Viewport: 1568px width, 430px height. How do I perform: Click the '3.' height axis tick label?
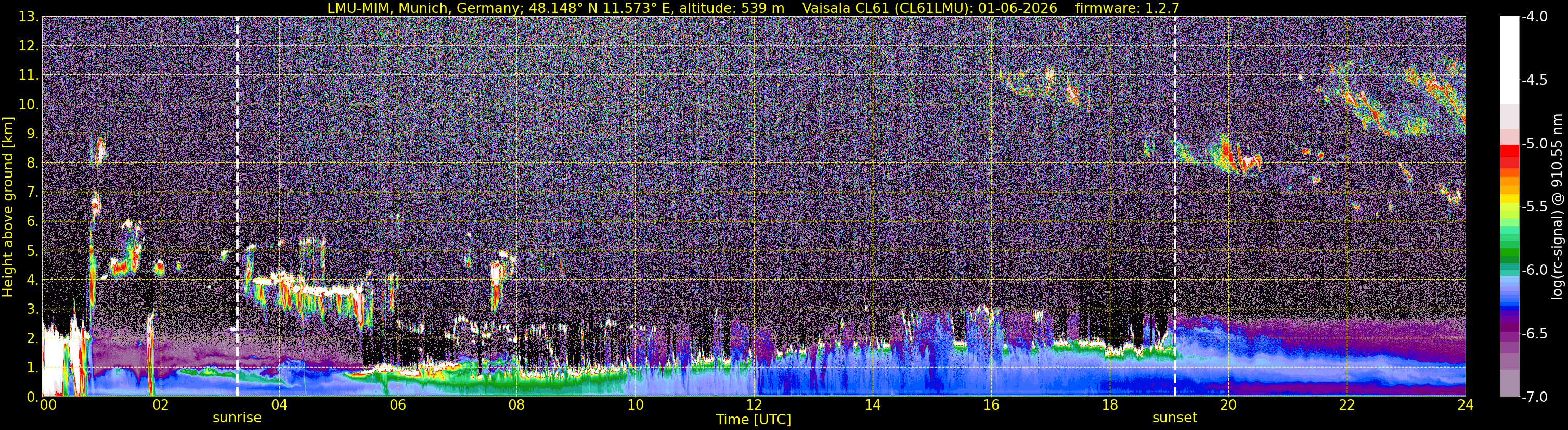pyautogui.click(x=32, y=309)
